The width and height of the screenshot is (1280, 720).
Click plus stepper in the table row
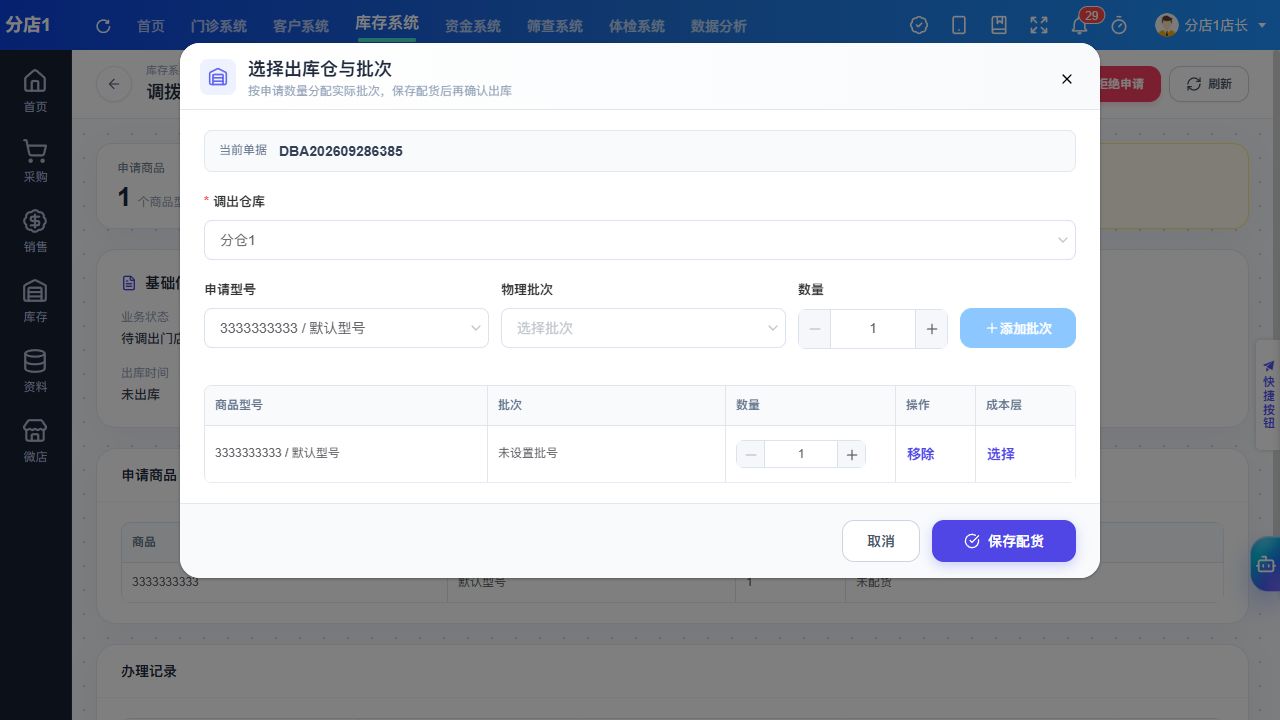[852, 454]
